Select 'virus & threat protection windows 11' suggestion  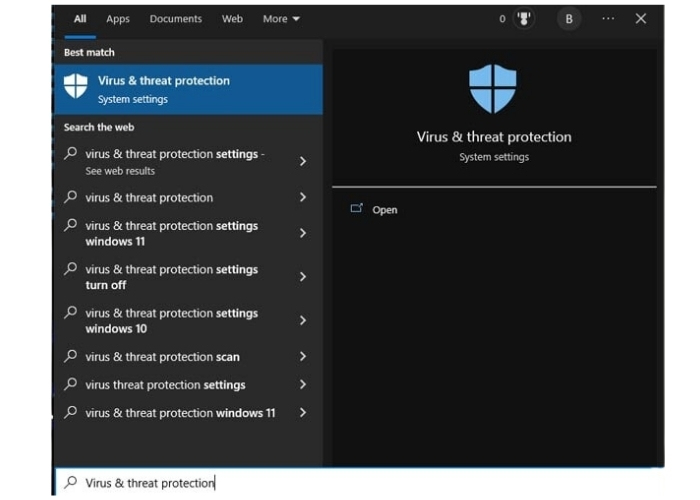pyautogui.click(x=188, y=413)
